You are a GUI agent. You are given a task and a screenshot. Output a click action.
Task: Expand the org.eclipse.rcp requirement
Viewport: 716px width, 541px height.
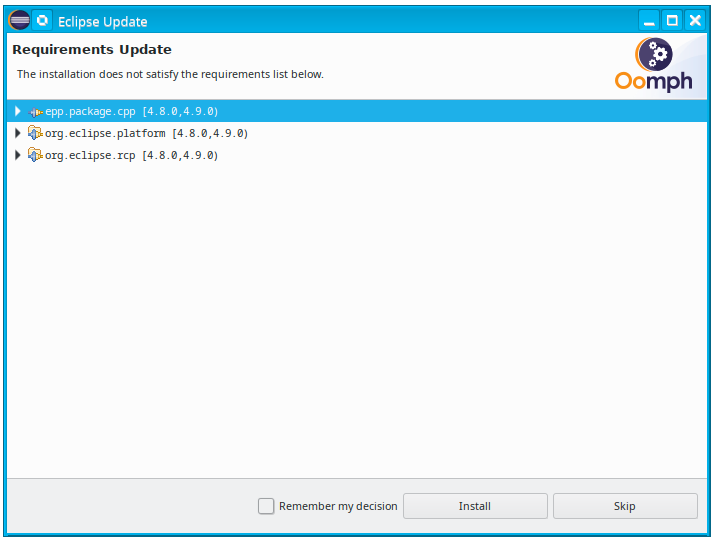18,155
